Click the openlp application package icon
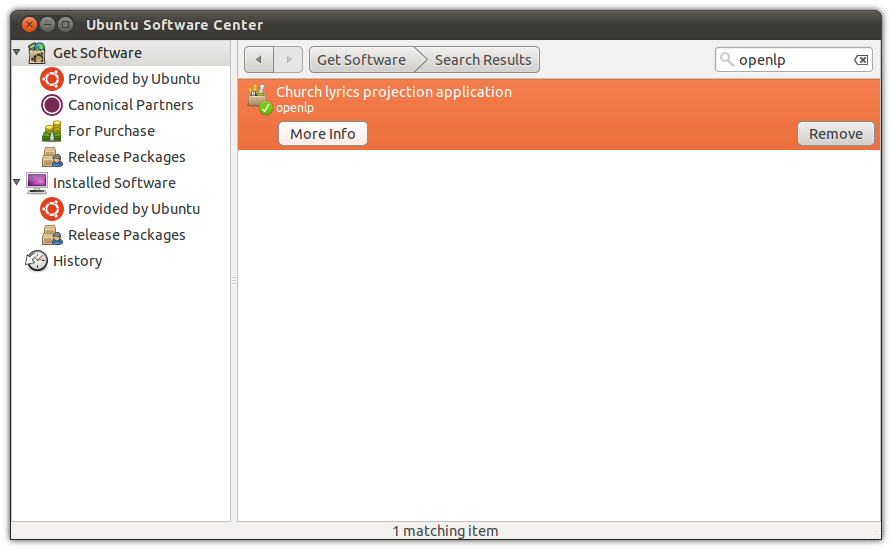The height and width of the screenshot is (550, 892). coord(259,98)
